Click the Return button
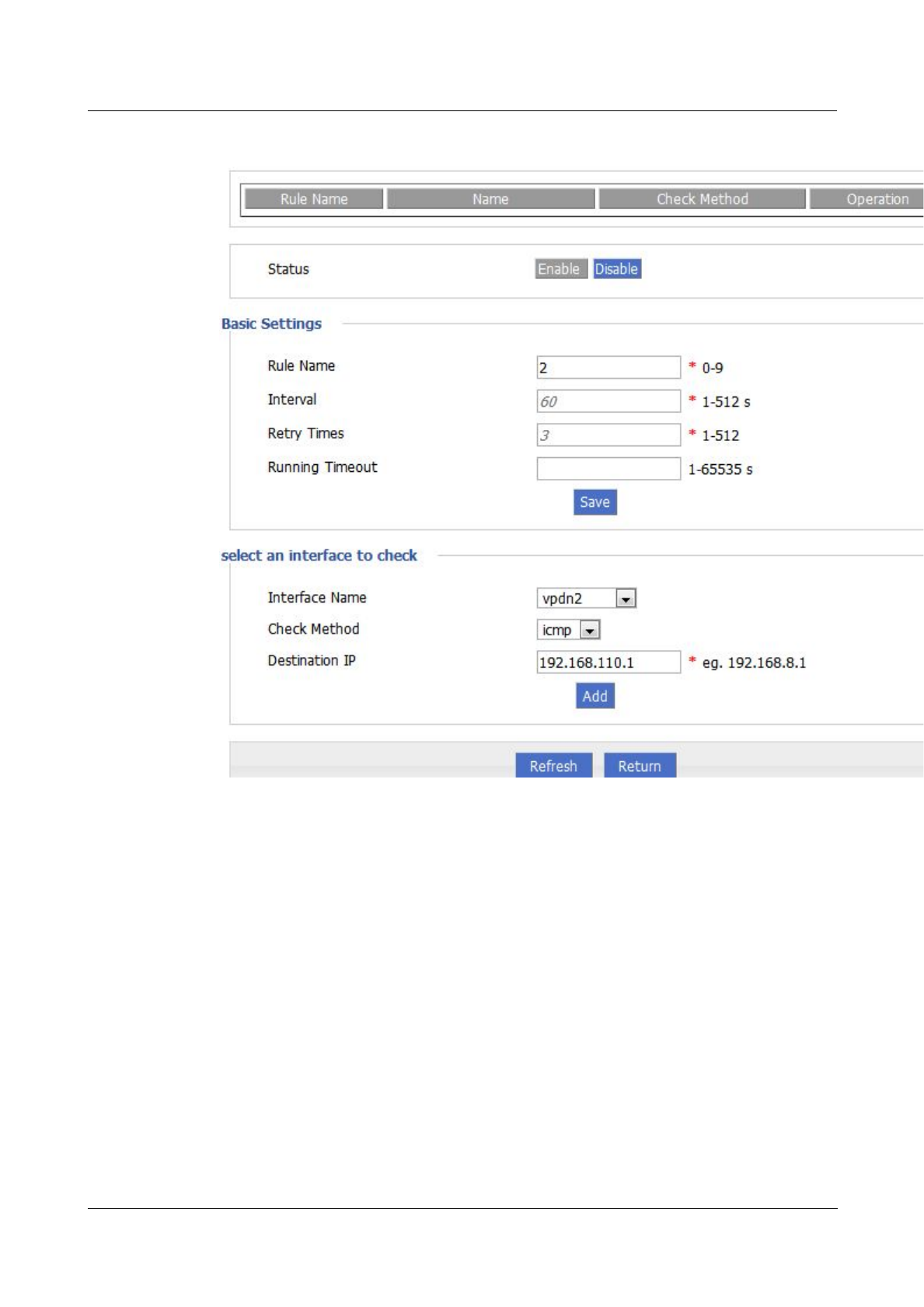Image resolution: width=924 pixels, height=1307 pixels. 640,766
